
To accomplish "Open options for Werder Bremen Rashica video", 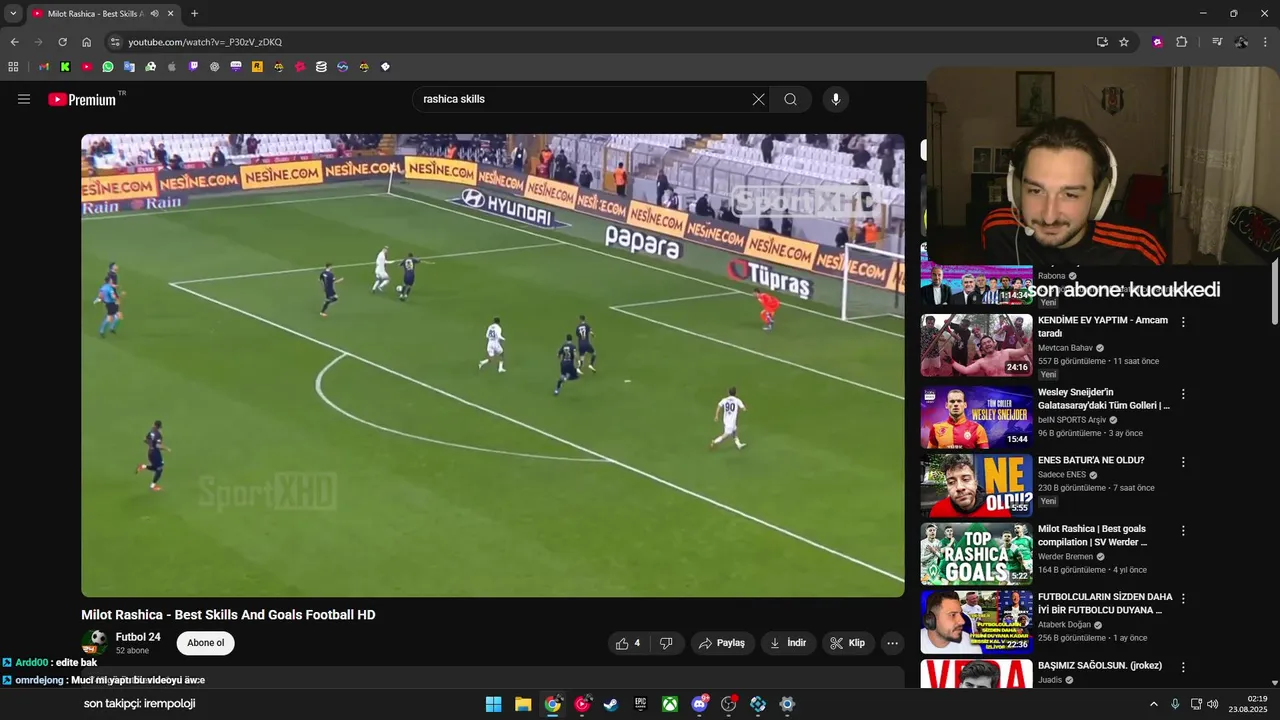I will pyautogui.click(x=1183, y=530).
